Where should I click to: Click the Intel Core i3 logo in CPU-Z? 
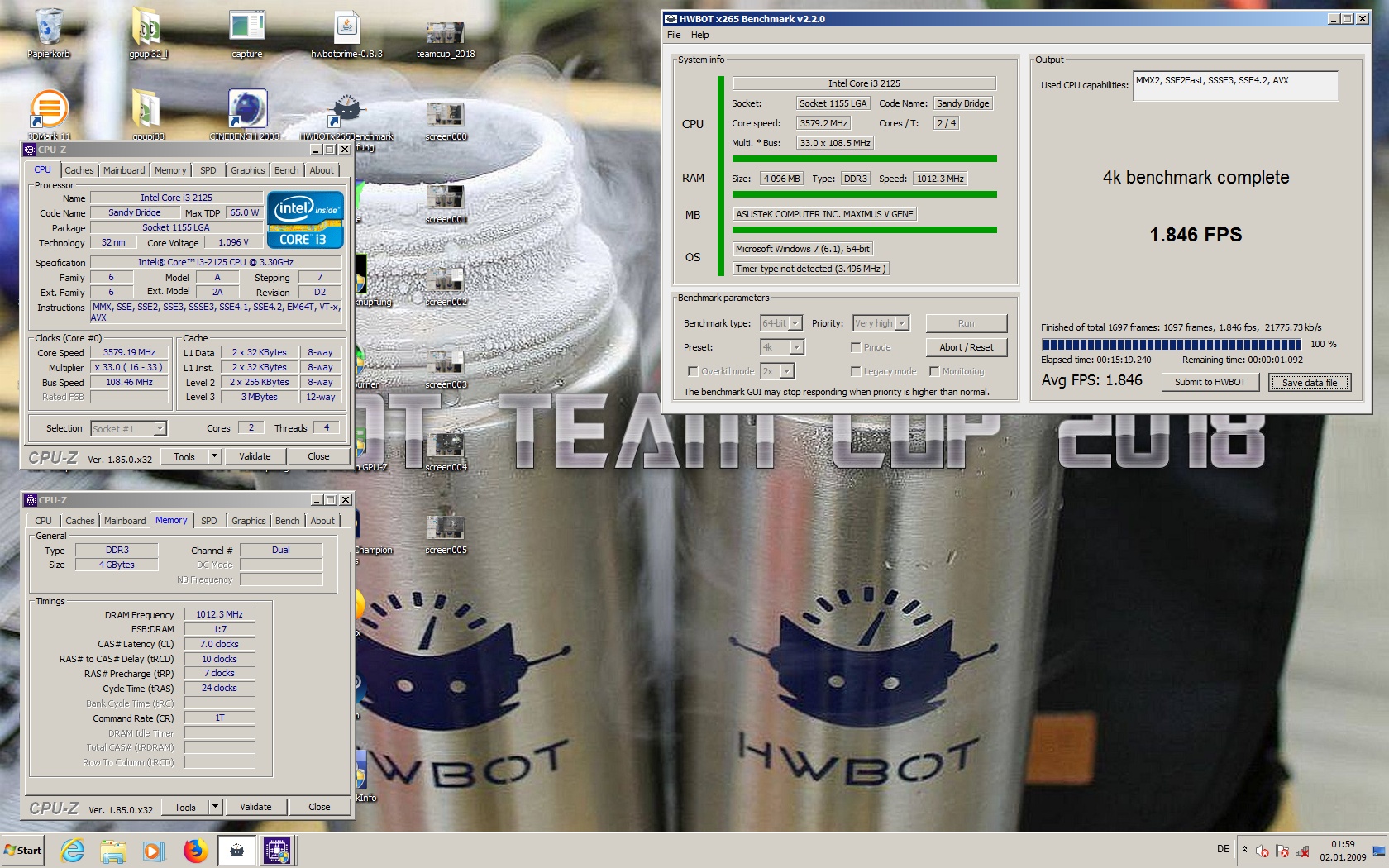(x=304, y=220)
